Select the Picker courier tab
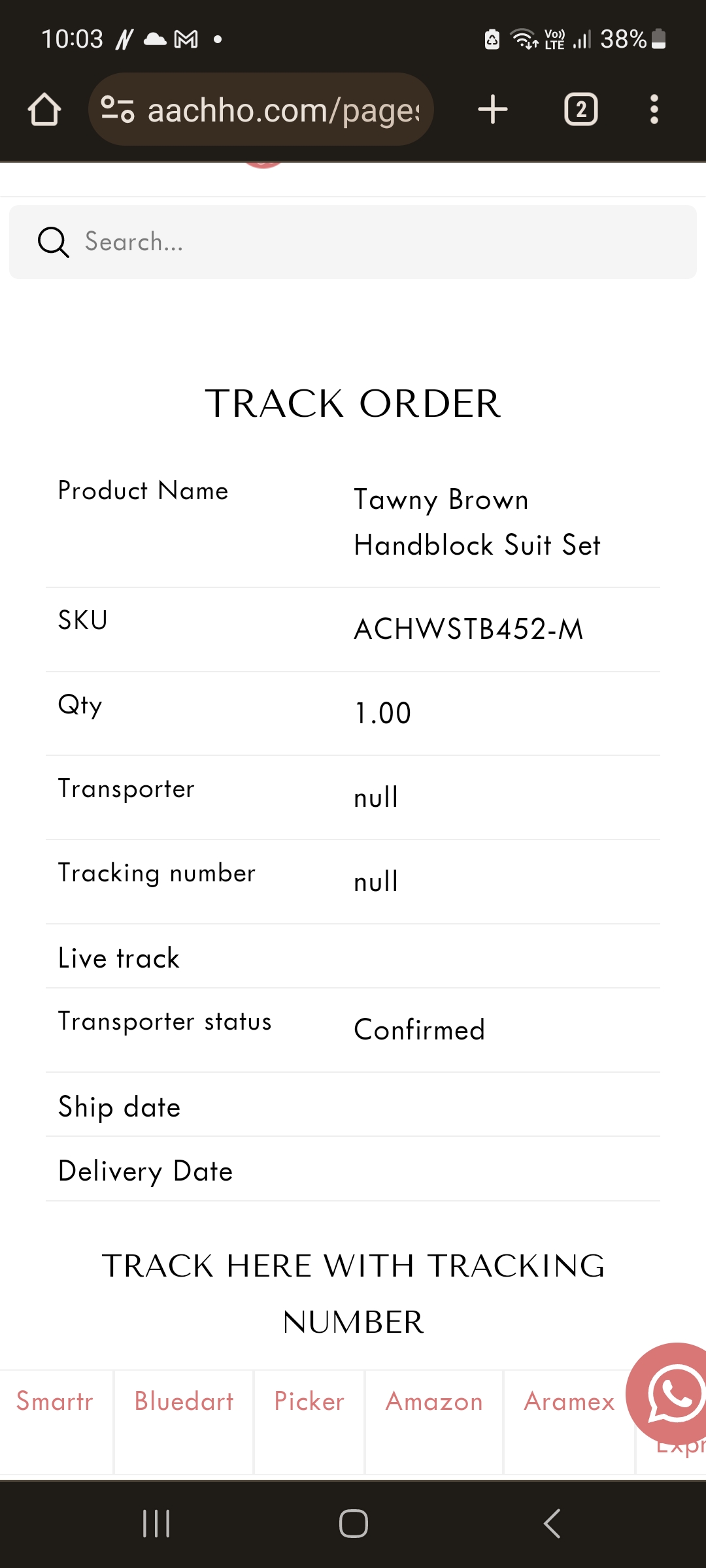Viewport: 706px width, 1568px height. 309,1401
